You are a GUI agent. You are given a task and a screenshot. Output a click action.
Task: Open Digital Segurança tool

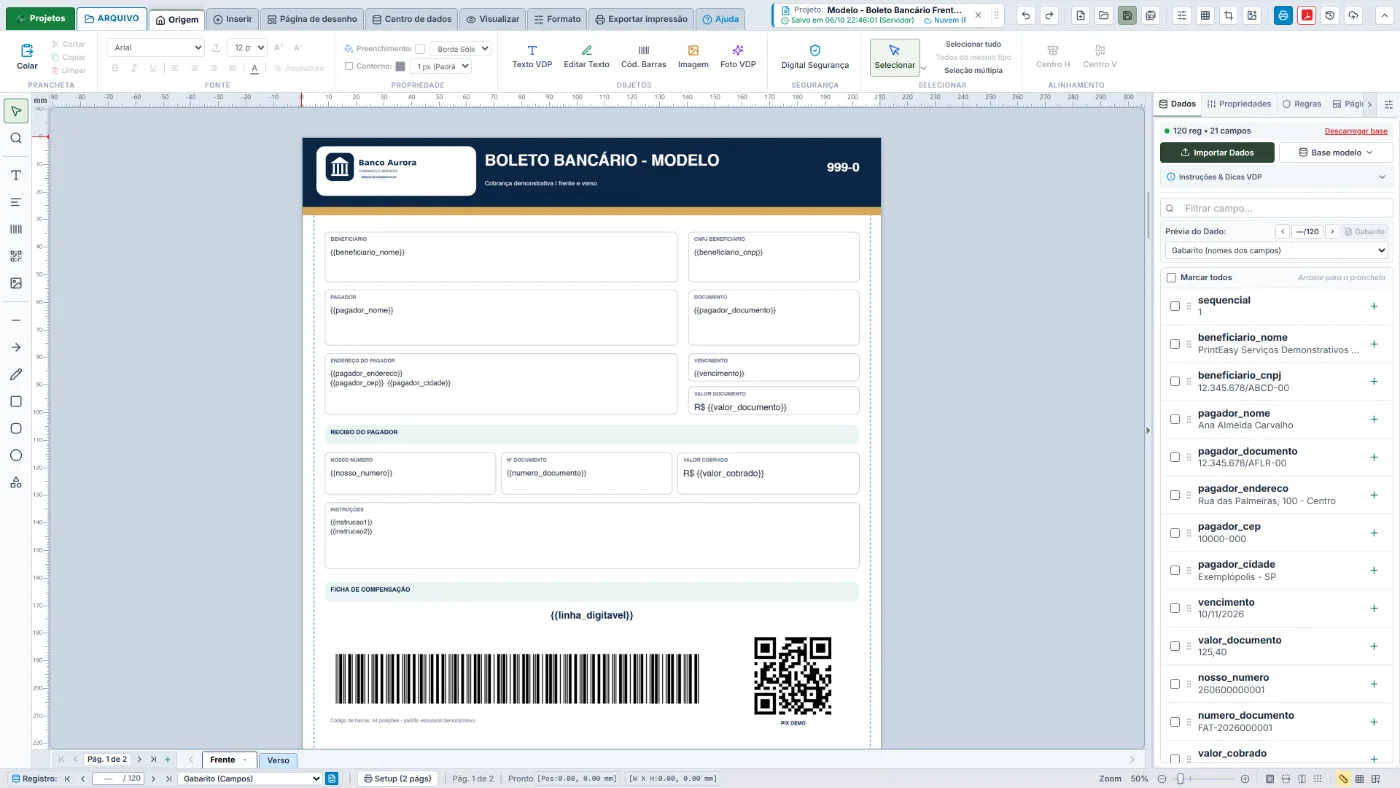[815, 56]
